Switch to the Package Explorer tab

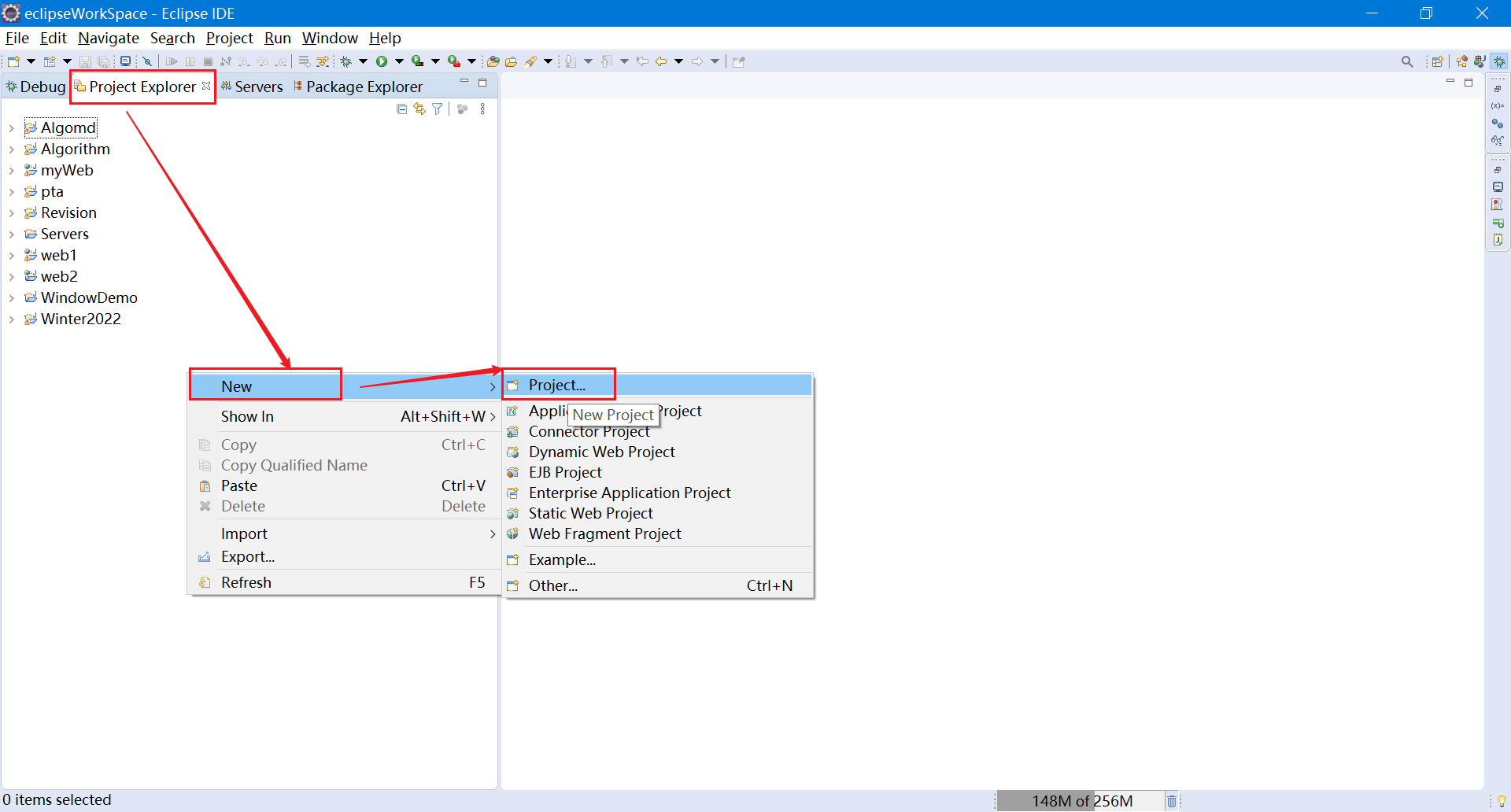tap(358, 87)
